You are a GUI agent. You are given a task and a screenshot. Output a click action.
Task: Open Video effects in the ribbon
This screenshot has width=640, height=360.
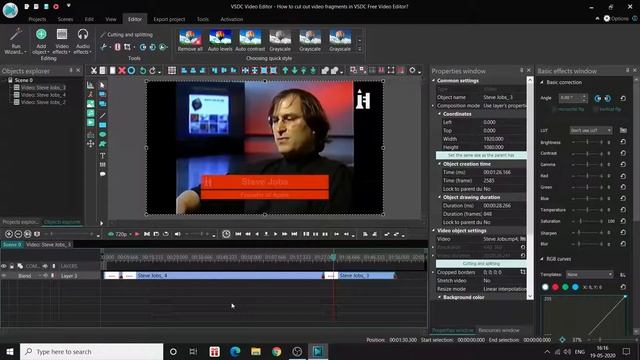pyautogui.click(x=62, y=41)
